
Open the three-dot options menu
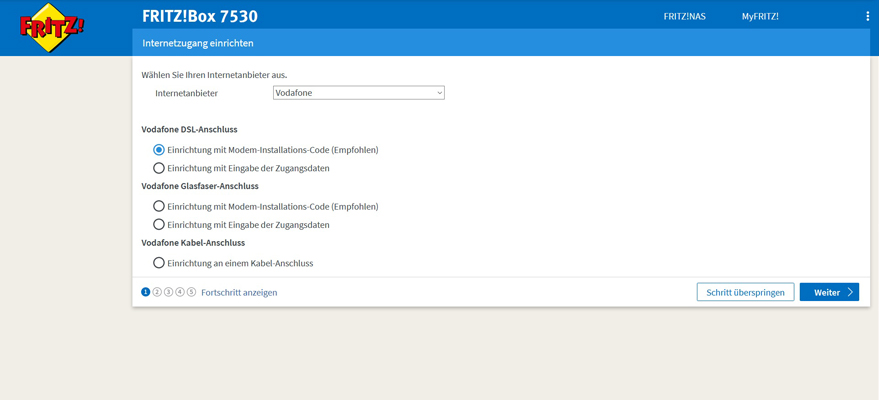click(x=867, y=16)
